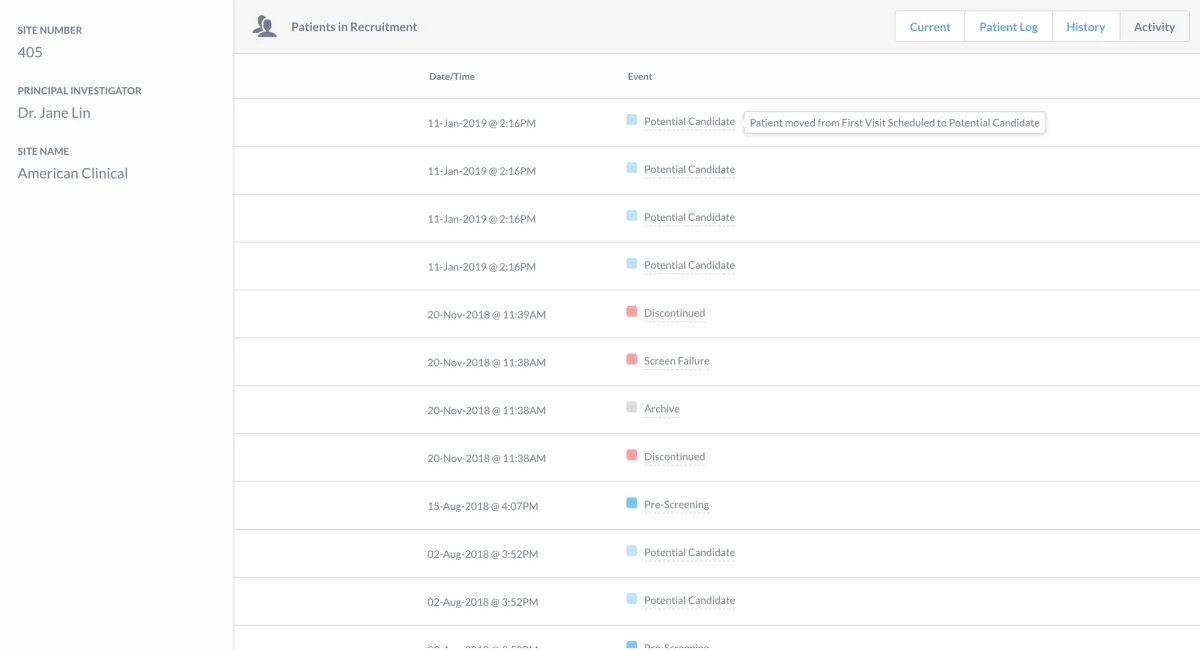Click the Discontinued event at 11:39AM
1200x650 pixels.
coord(675,313)
